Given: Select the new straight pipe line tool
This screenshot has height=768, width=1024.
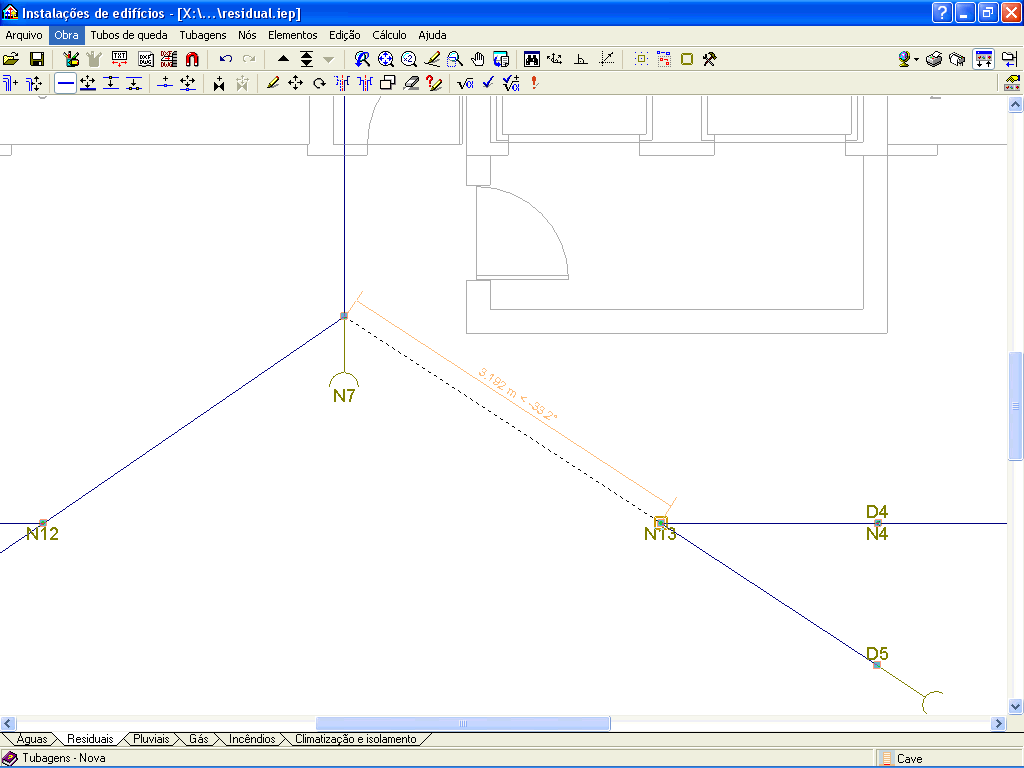Looking at the screenshot, I should [65, 83].
